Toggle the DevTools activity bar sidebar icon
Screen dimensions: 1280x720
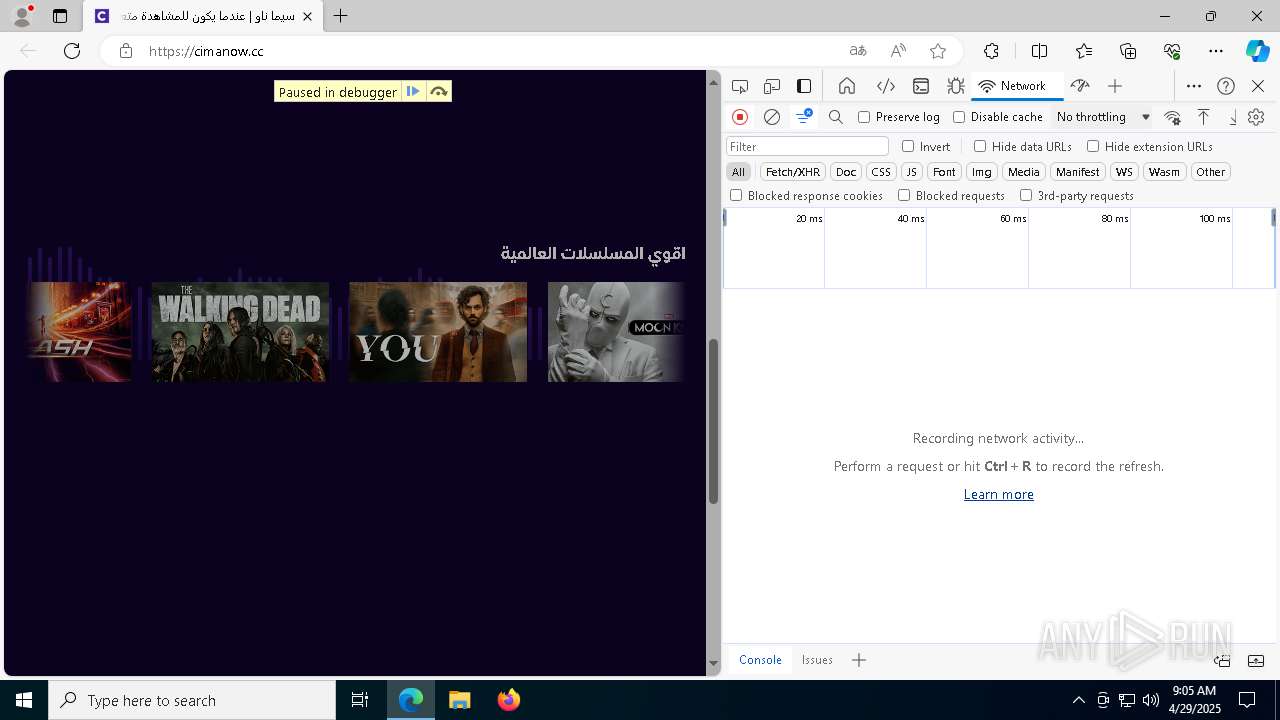(804, 86)
